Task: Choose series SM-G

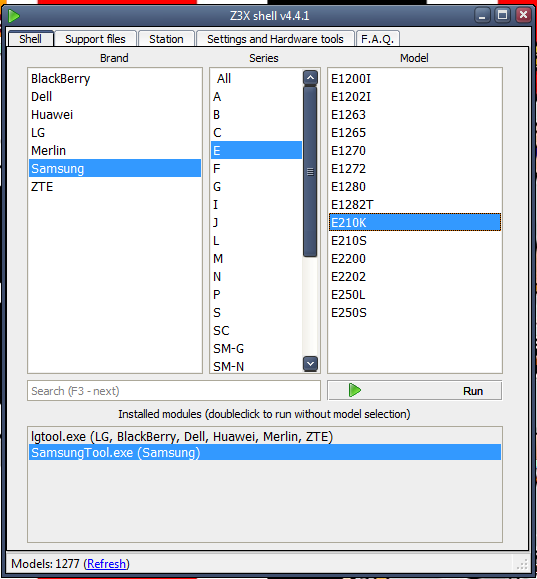Action: 256,348
